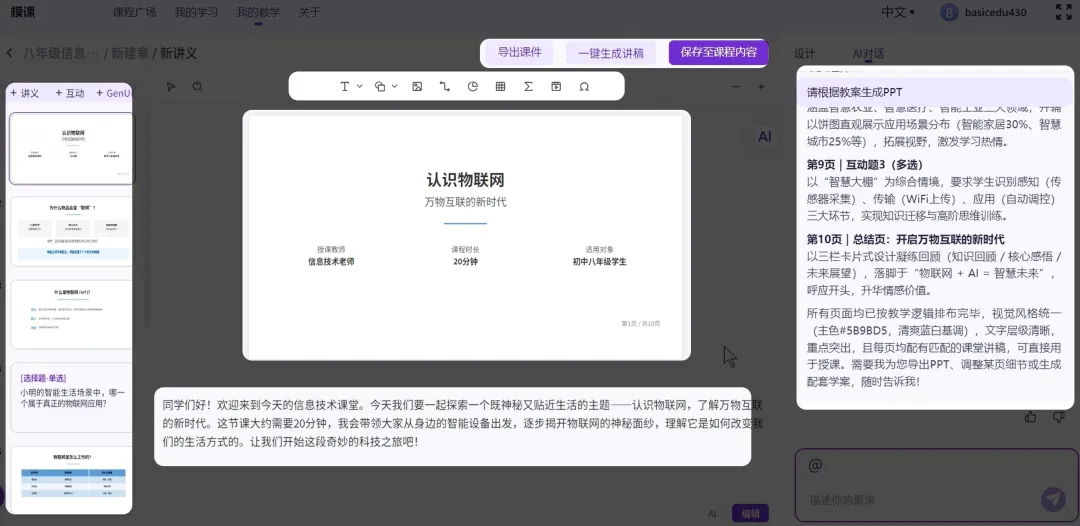Select the 选择题-单选 slide thumbnail

72,397
